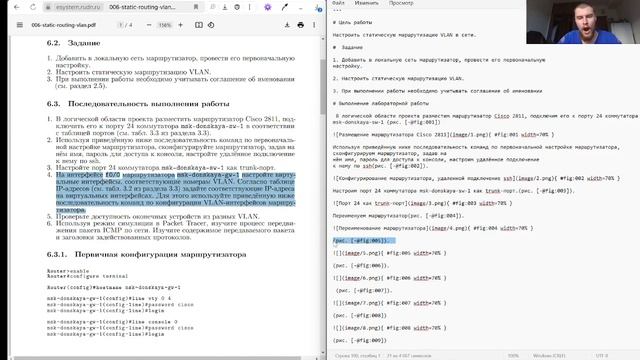Viewport: 640px width, 360px height.
Task: Click the cursor position status bar text
Action: [358, 356]
